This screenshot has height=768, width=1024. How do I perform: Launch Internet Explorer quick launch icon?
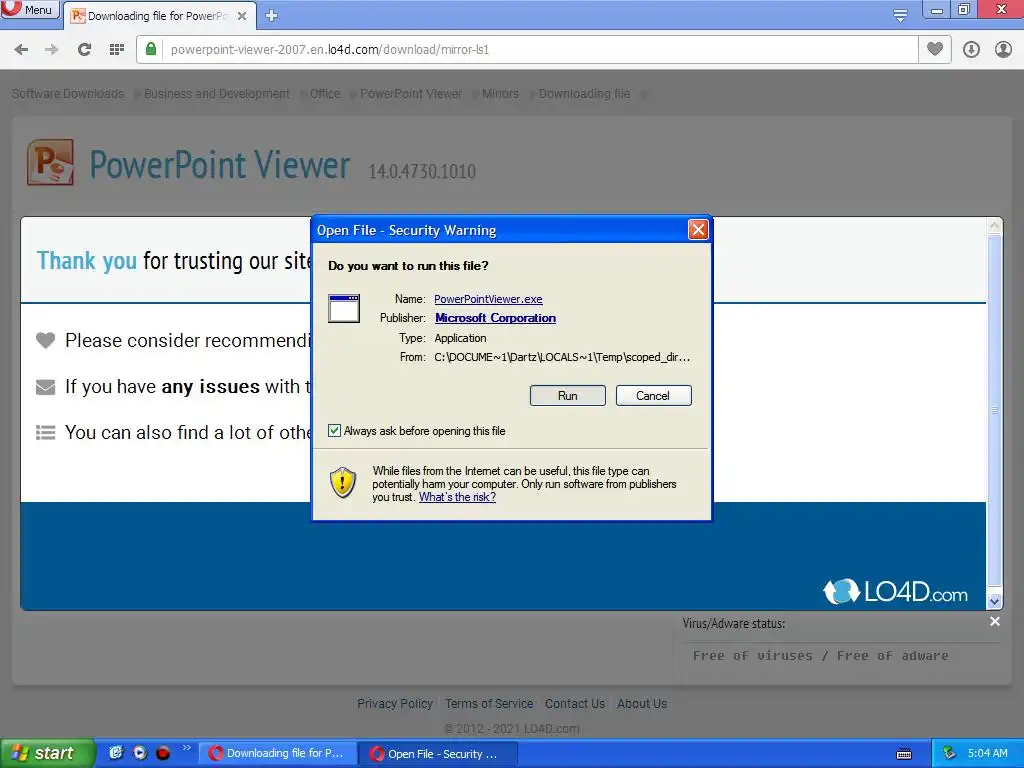click(116, 753)
